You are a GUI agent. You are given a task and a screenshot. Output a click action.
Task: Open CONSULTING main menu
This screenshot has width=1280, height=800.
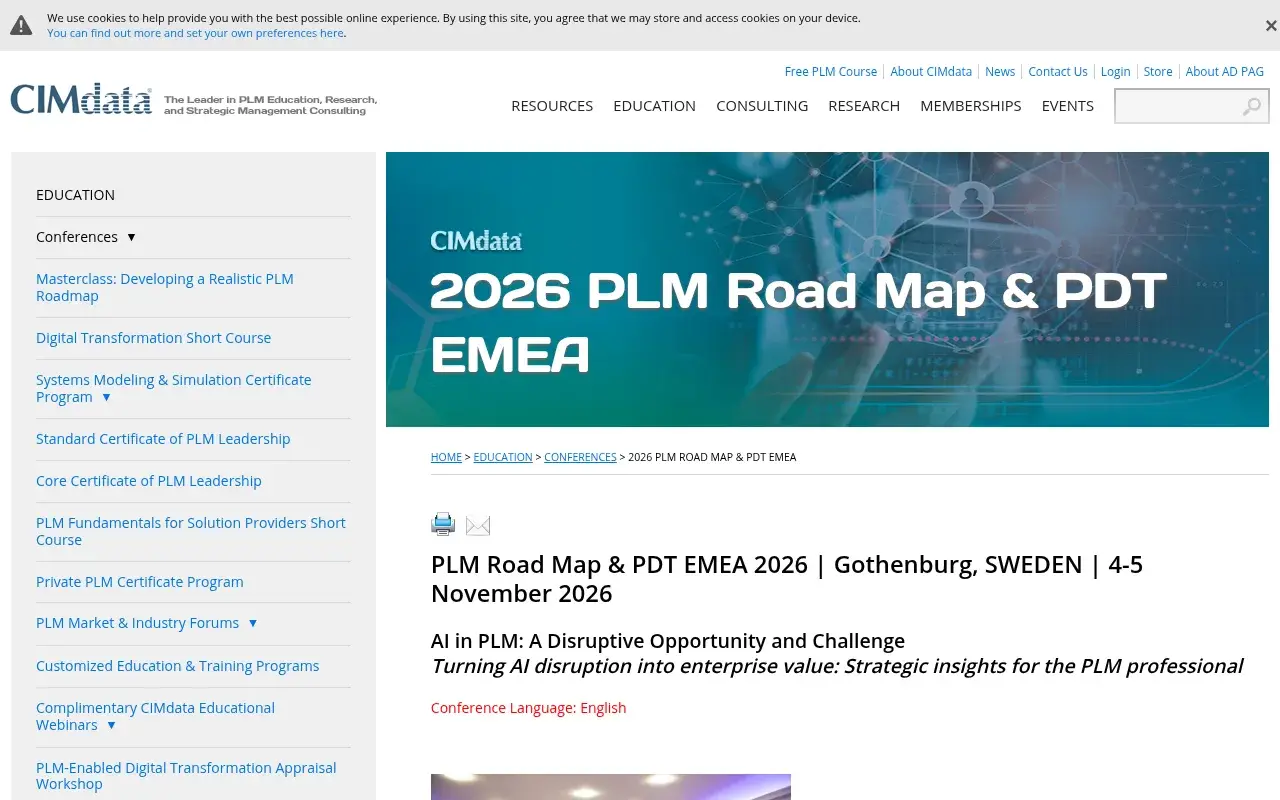[x=762, y=106]
